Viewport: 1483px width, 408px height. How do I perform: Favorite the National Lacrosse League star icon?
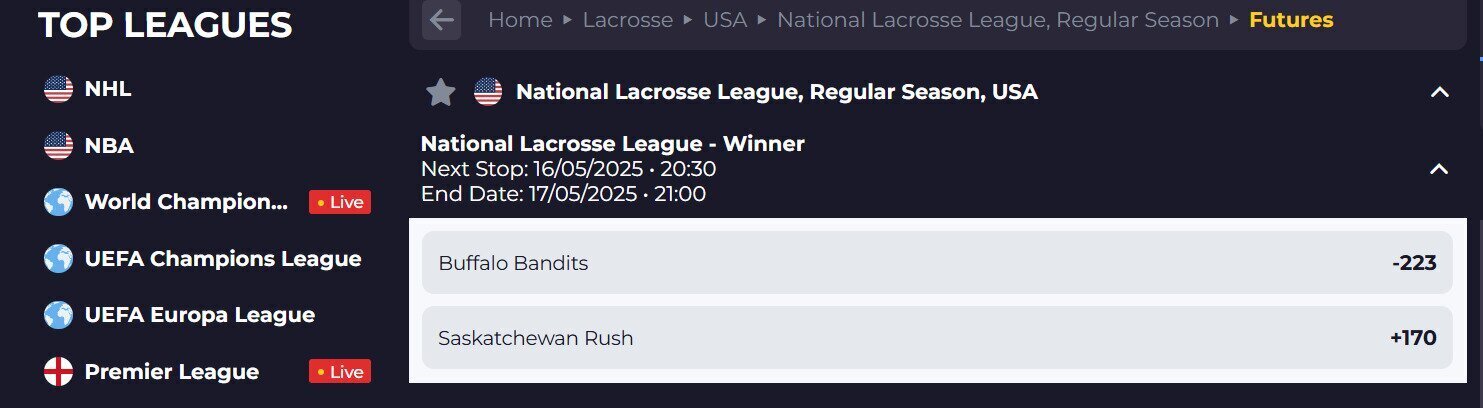pyautogui.click(x=441, y=93)
